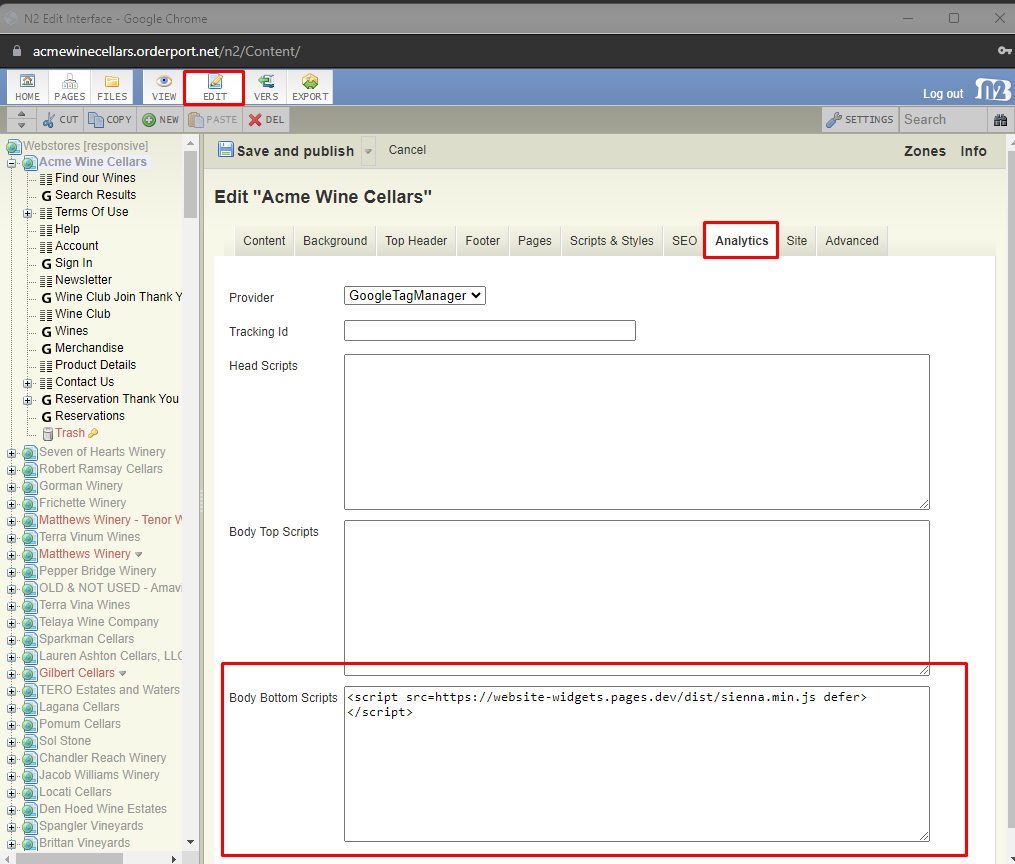Click the padlock icon in address bar

click(17, 50)
